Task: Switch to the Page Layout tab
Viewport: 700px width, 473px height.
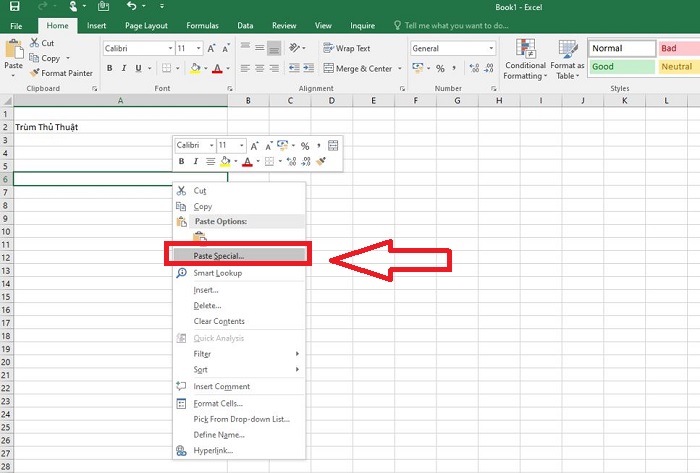Action: (x=146, y=26)
